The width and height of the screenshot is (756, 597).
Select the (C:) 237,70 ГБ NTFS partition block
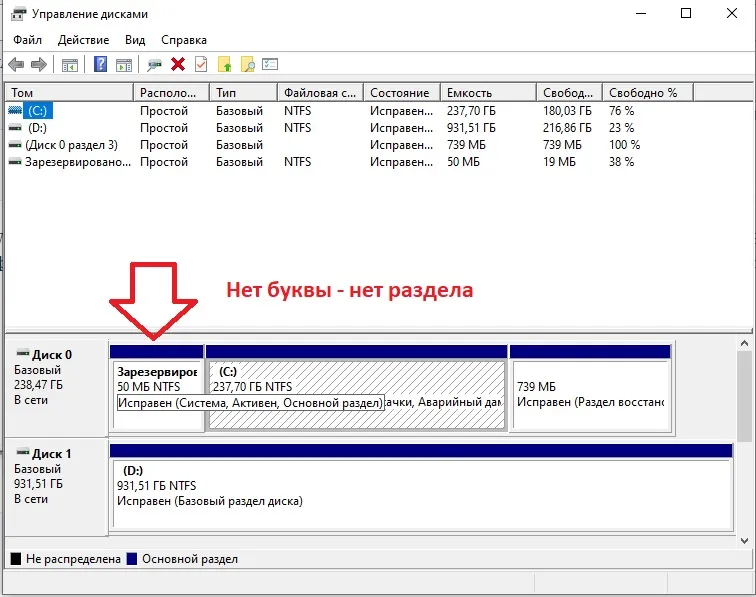tap(356, 388)
